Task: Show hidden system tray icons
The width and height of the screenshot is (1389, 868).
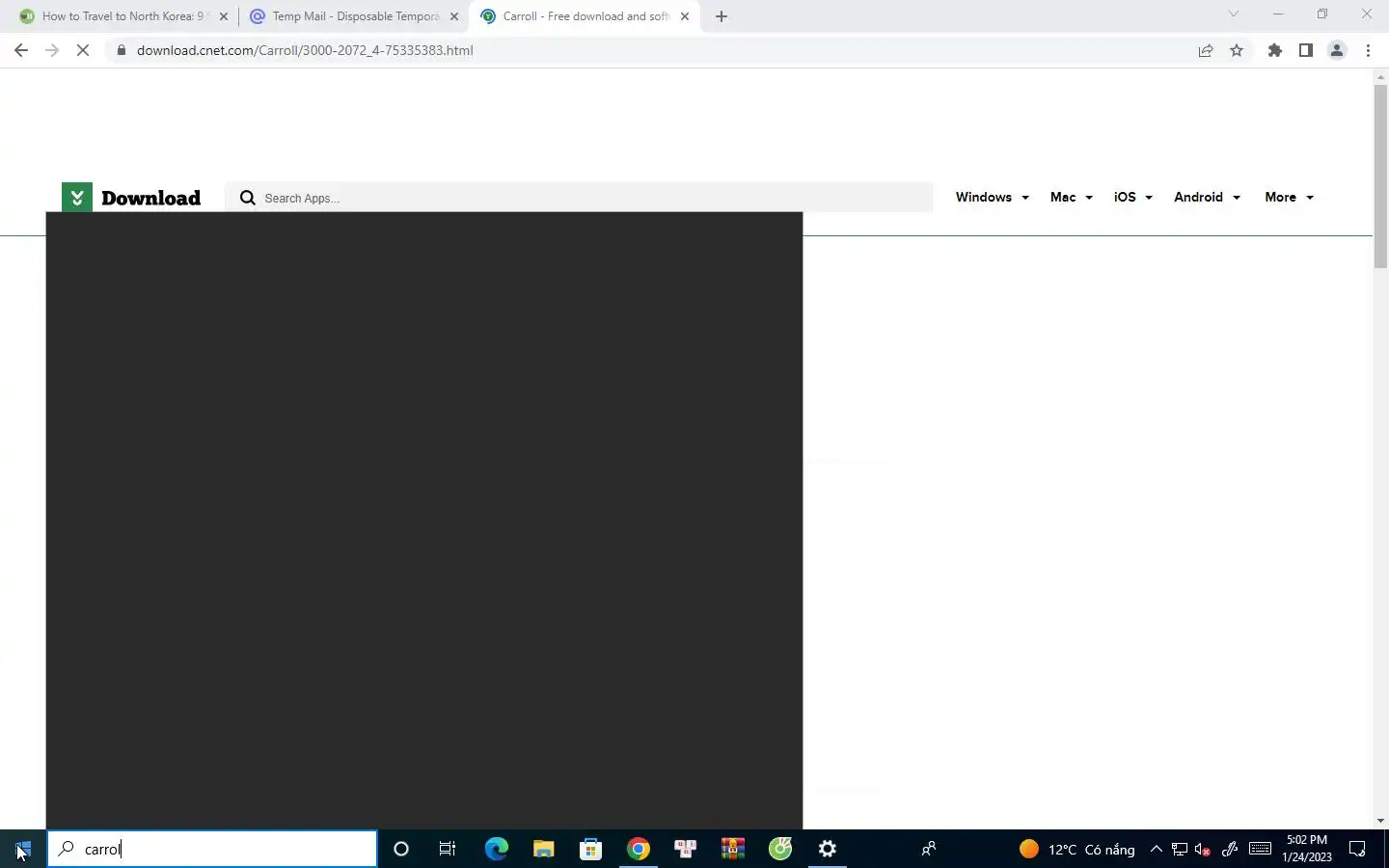Action: pyautogui.click(x=1156, y=849)
